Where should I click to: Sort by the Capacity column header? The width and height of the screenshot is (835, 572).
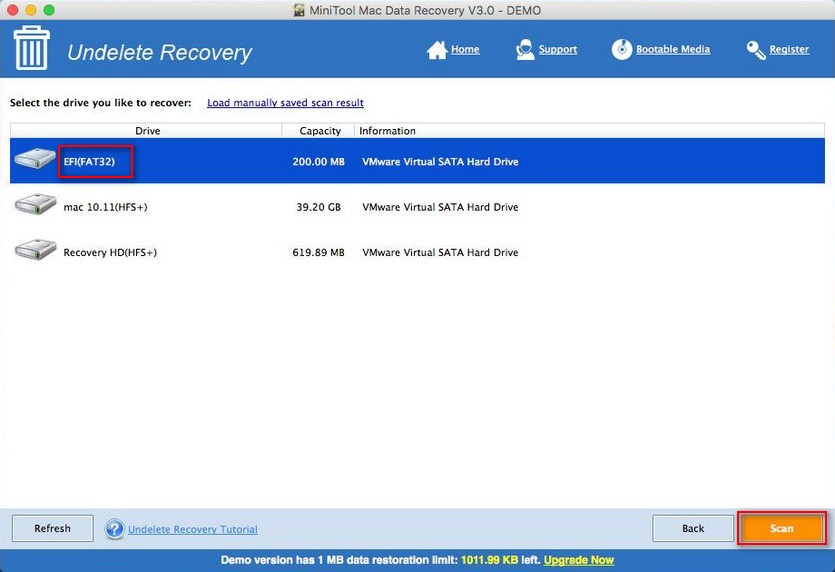click(320, 131)
